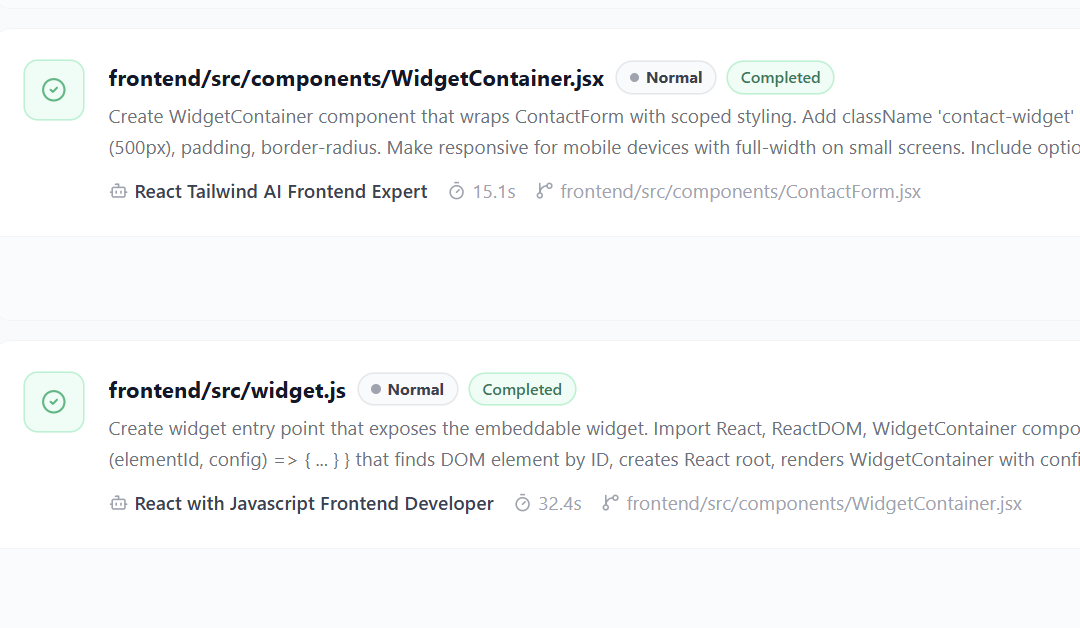This screenshot has width=1080, height=628.
Task: Click Normal priority badge on the widget.js task
Action: tap(408, 390)
